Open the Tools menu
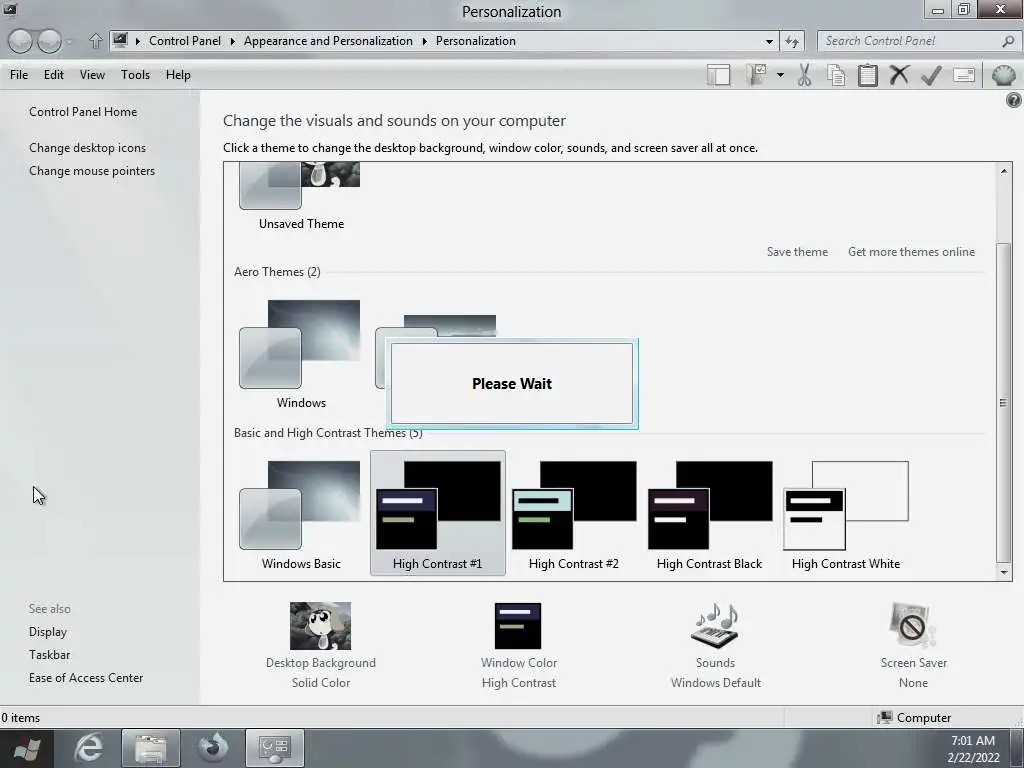This screenshot has width=1024, height=768. [135, 75]
